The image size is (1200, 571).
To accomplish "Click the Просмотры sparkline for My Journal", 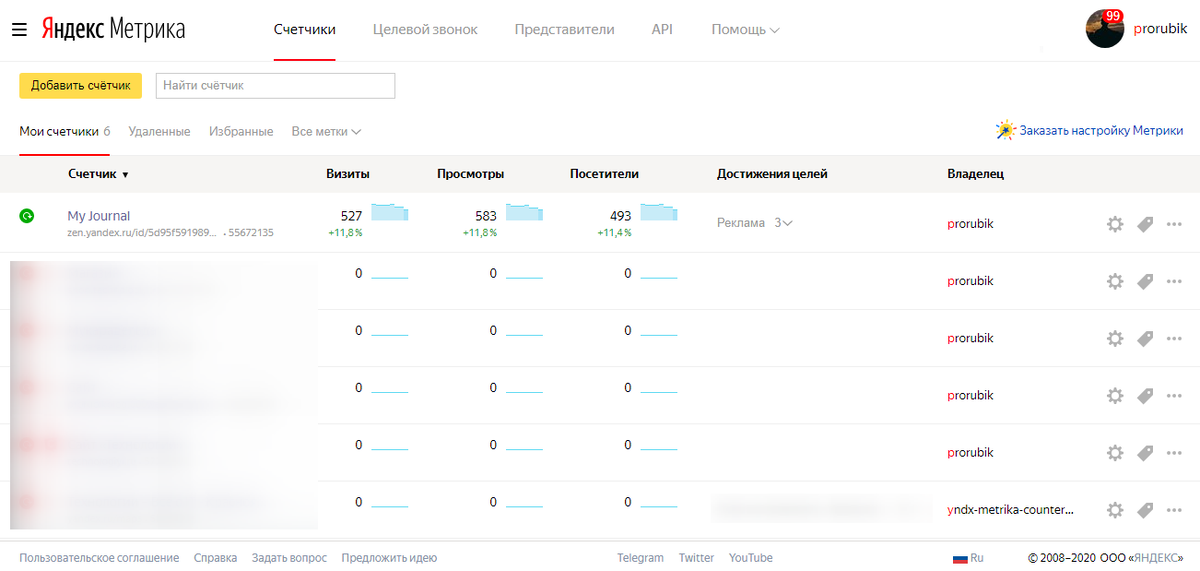I will [524, 212].
